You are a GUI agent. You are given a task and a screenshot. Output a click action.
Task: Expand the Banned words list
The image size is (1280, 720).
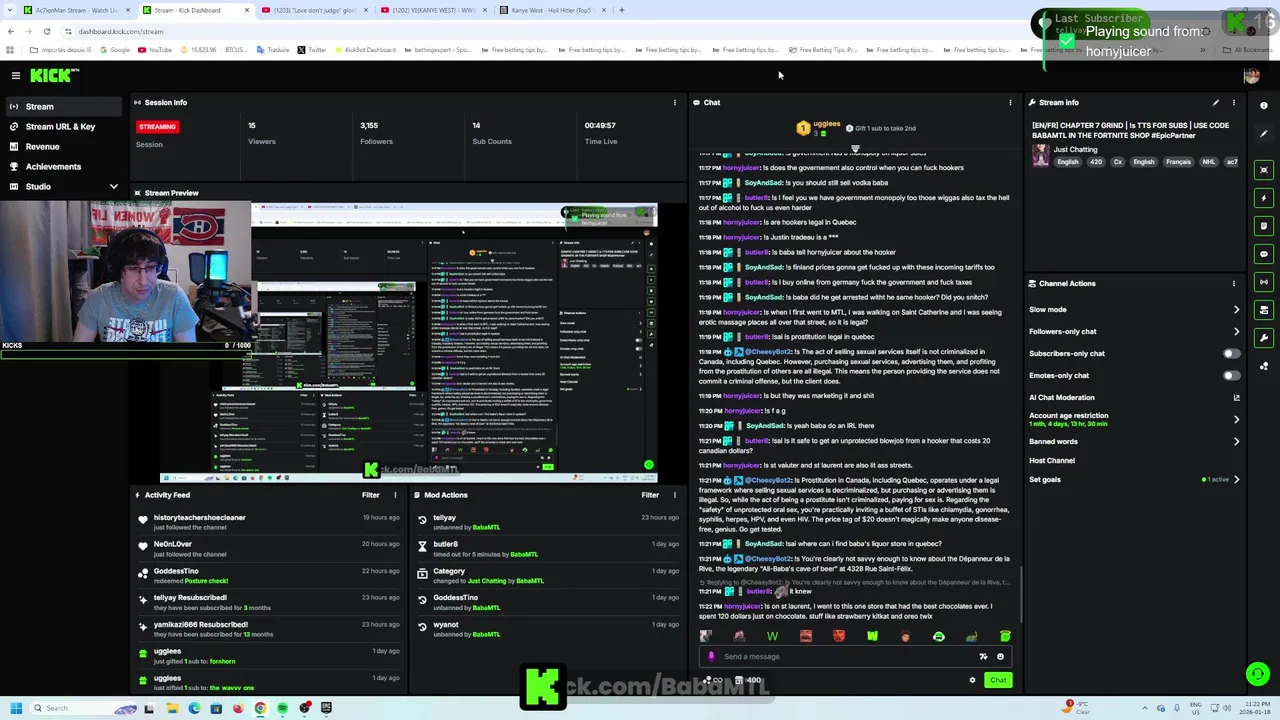coord(1236,441)
